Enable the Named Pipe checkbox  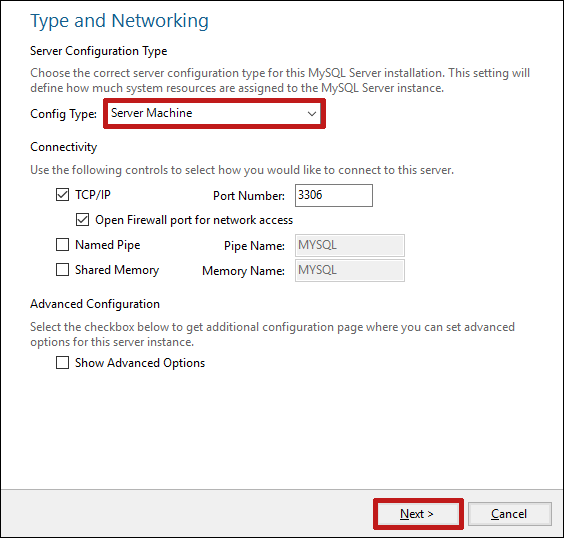pos(62,245)
